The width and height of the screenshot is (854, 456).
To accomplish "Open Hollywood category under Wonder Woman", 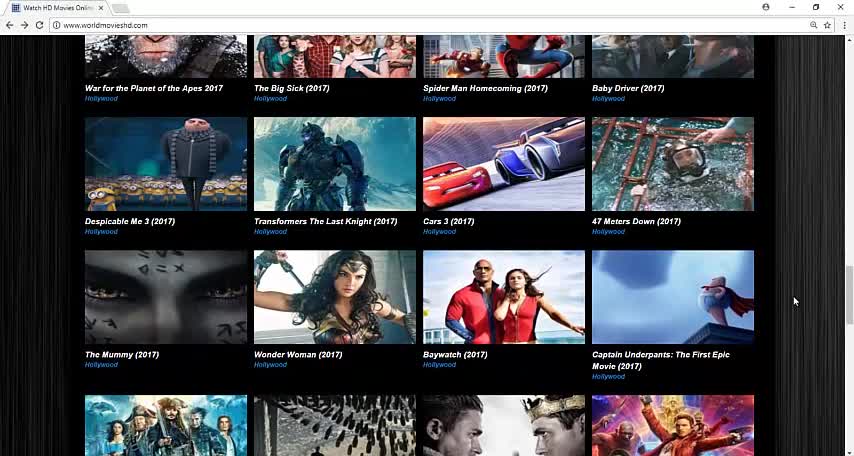I will [x=270, y=365].
